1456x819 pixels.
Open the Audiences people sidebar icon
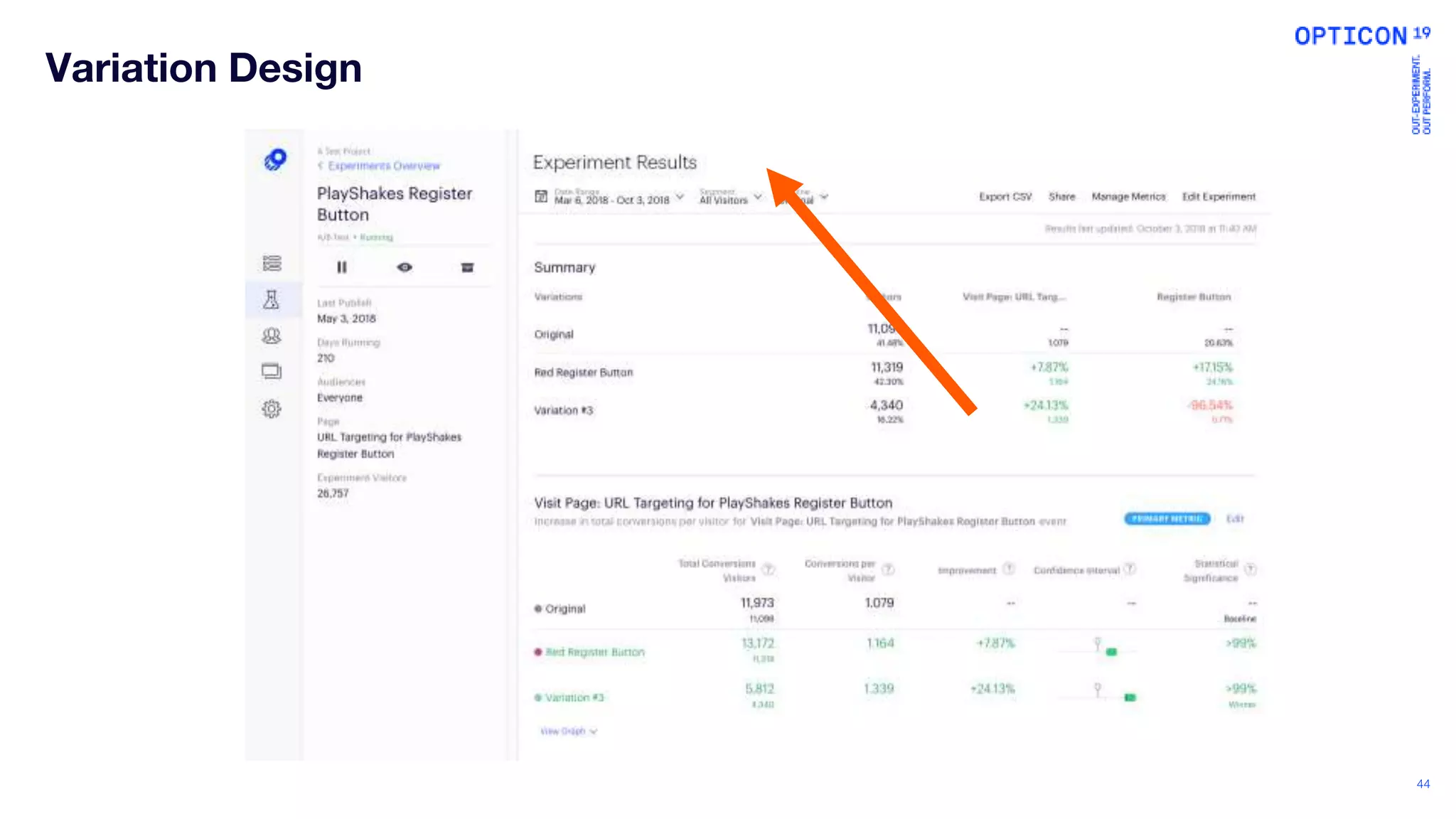[272, 336]
